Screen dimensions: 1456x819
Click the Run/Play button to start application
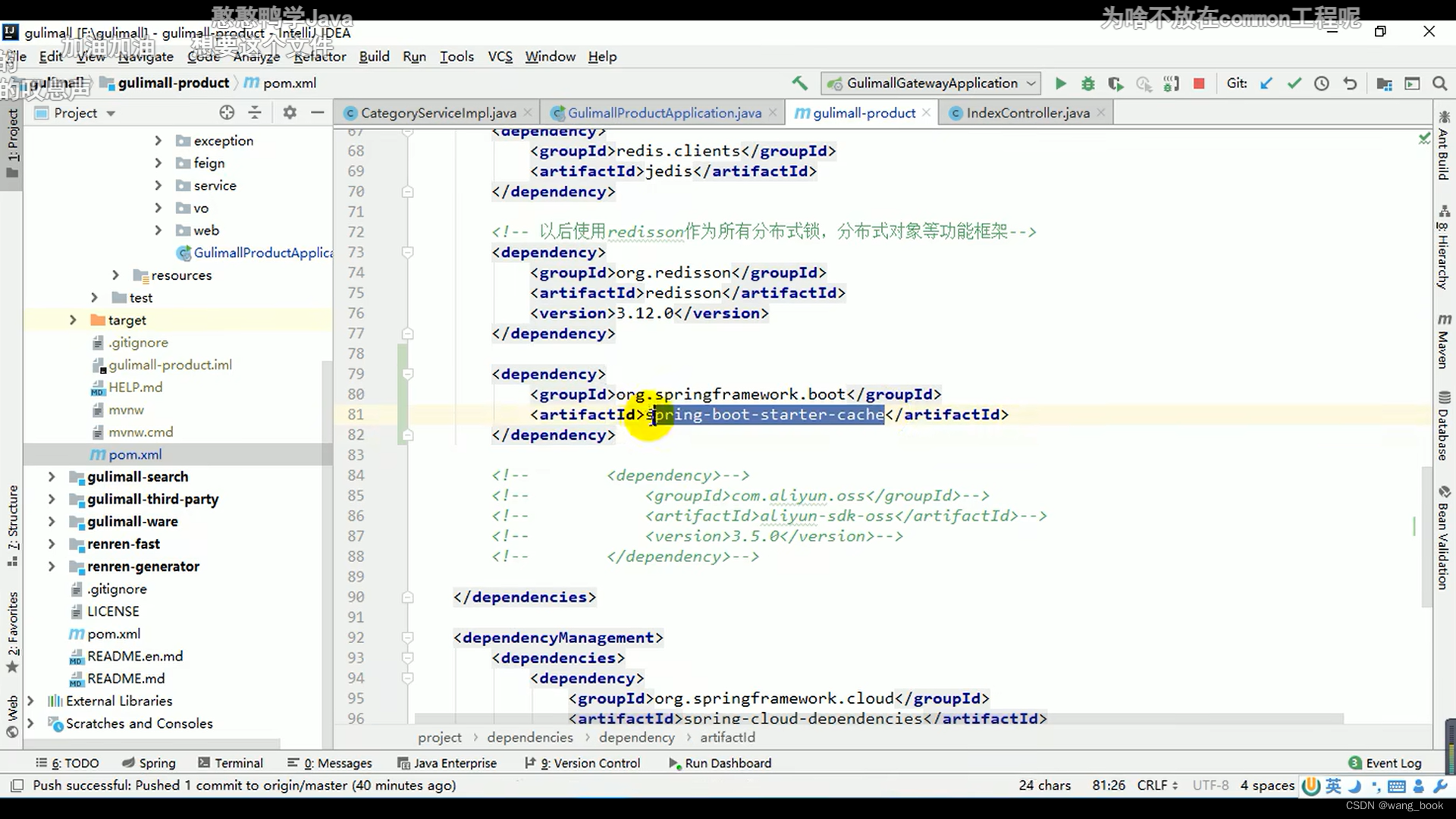click(x=1060, y=83)
